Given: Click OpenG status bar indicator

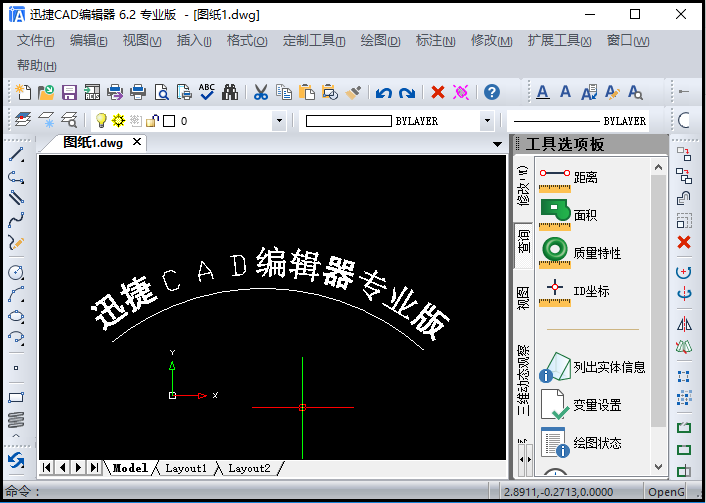Looking at the screenshot, I should [666, 492].
